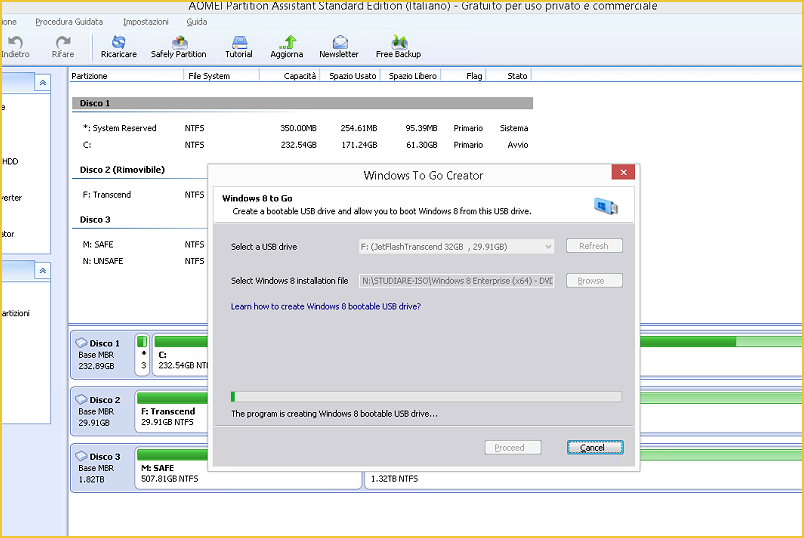The image size is (804, 538).
Task: Click the Indietro undo icon
Action: point(15,42)
